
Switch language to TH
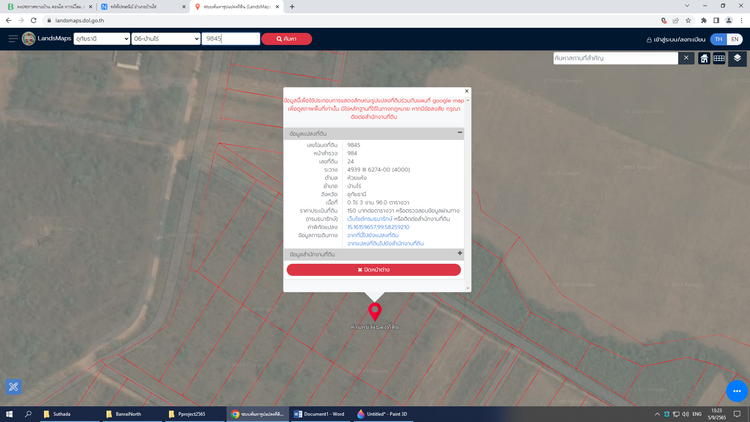point(717,39)
